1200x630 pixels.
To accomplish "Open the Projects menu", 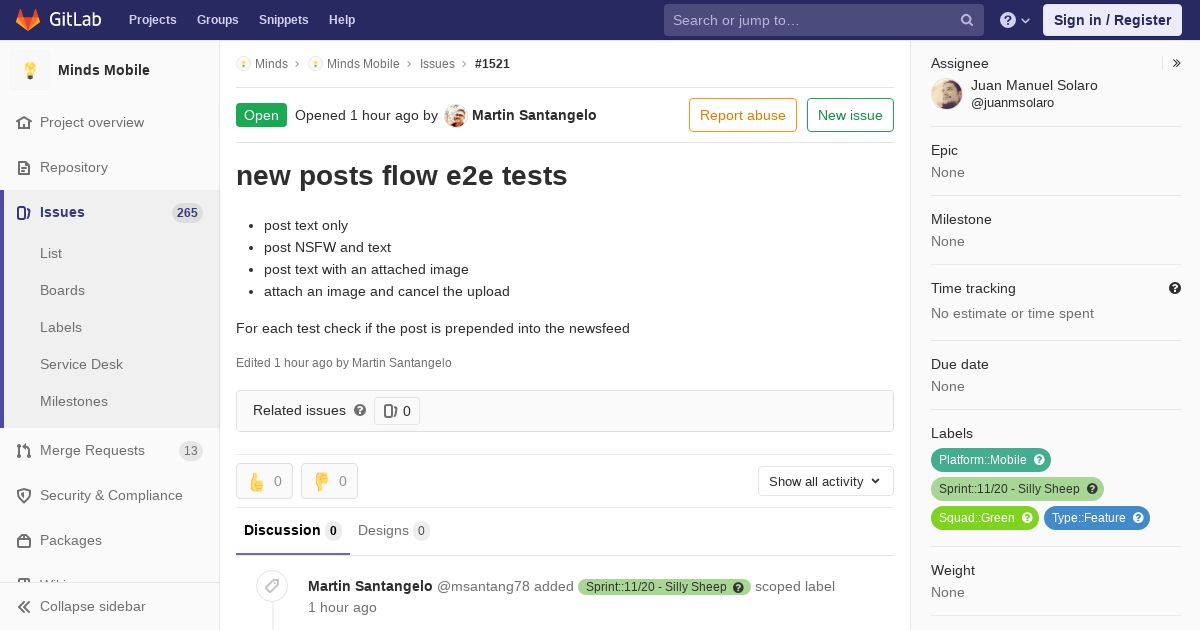I will pyautogui.click(x=152, y=20).
